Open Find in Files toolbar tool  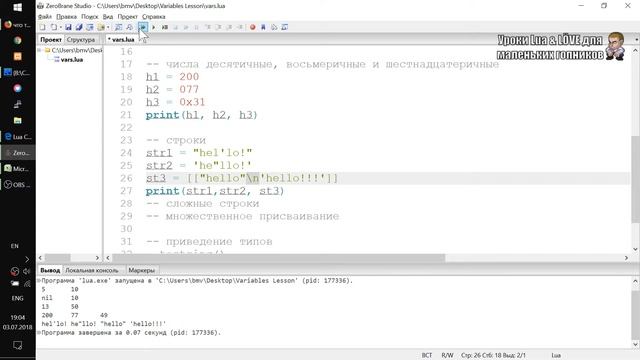pyautogui.click(x=129, y=27)
